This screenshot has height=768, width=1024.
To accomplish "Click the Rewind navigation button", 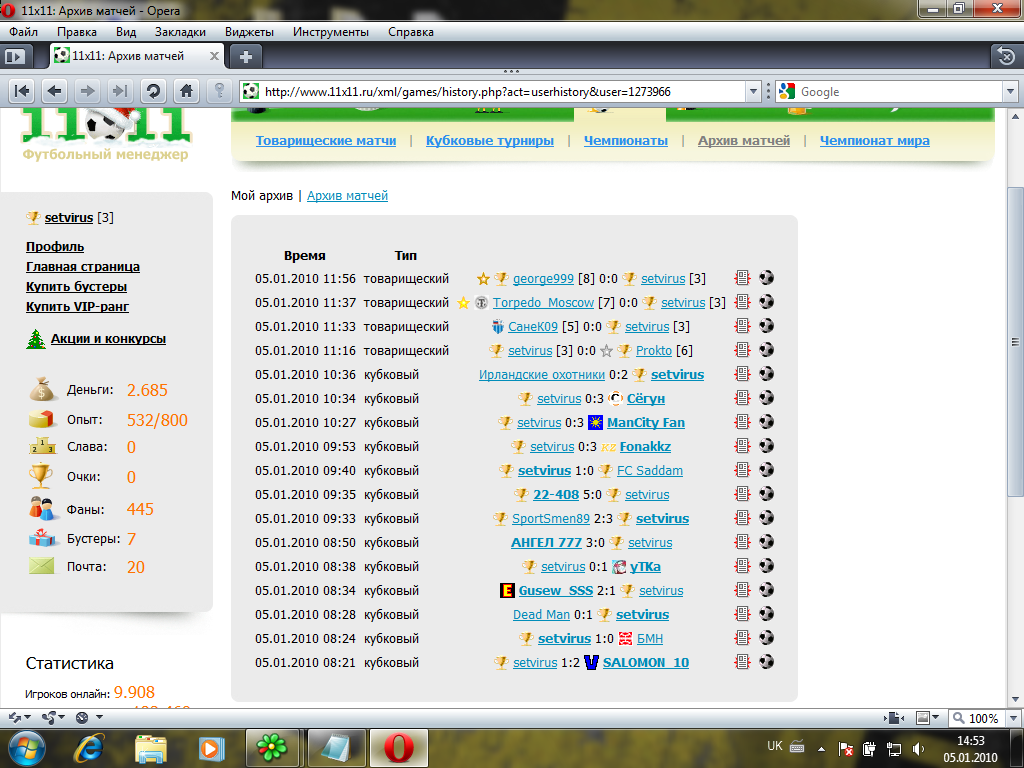I will point(22,91).
